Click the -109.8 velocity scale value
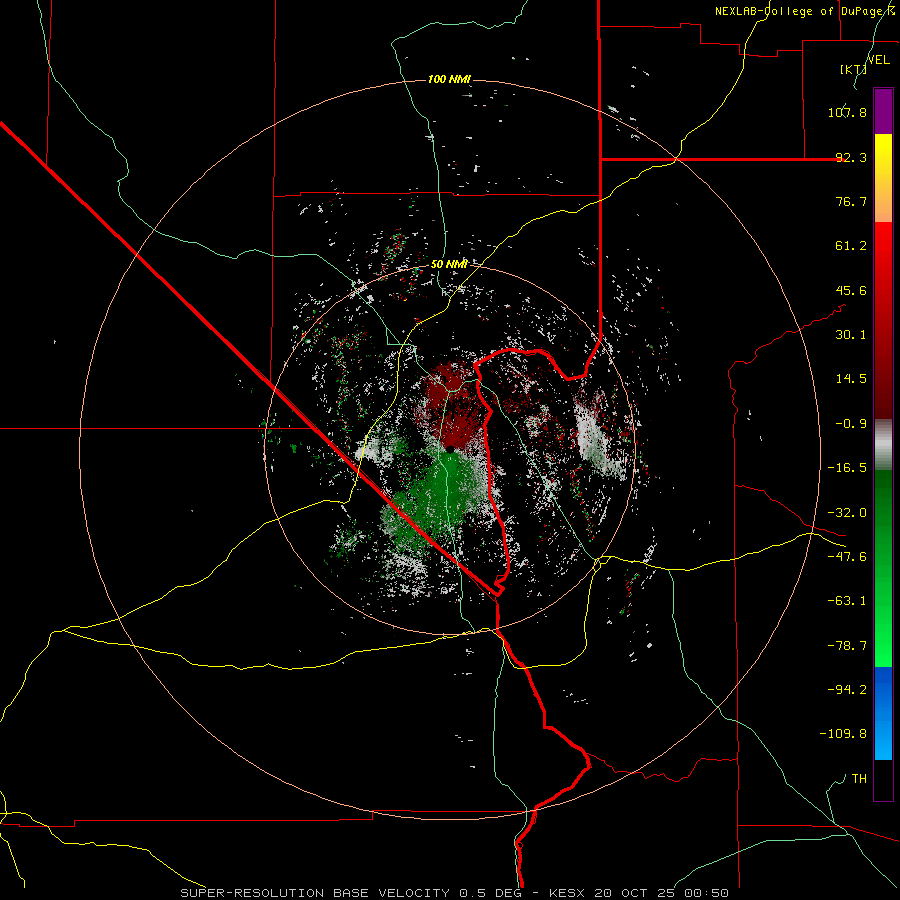This screenshot has width=900, height=900. 843,734
